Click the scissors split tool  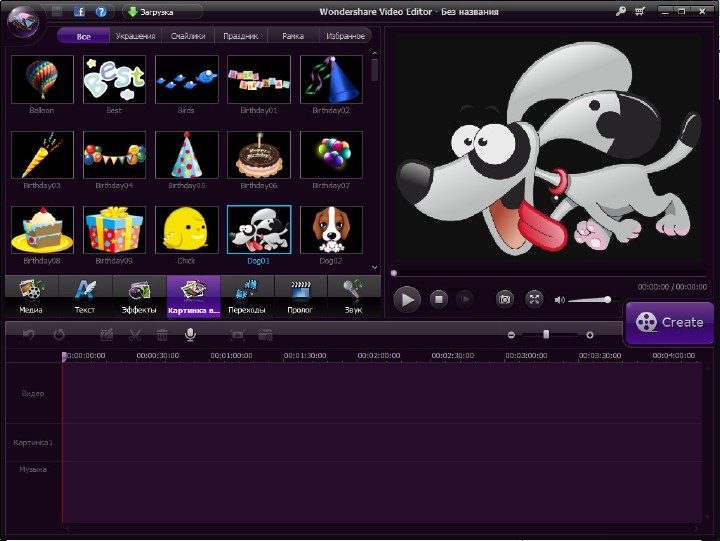135,335
